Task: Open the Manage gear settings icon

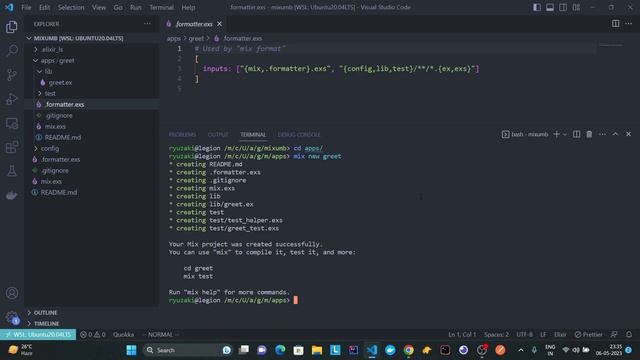Action: pyautogui.click(x=12, y=317)
